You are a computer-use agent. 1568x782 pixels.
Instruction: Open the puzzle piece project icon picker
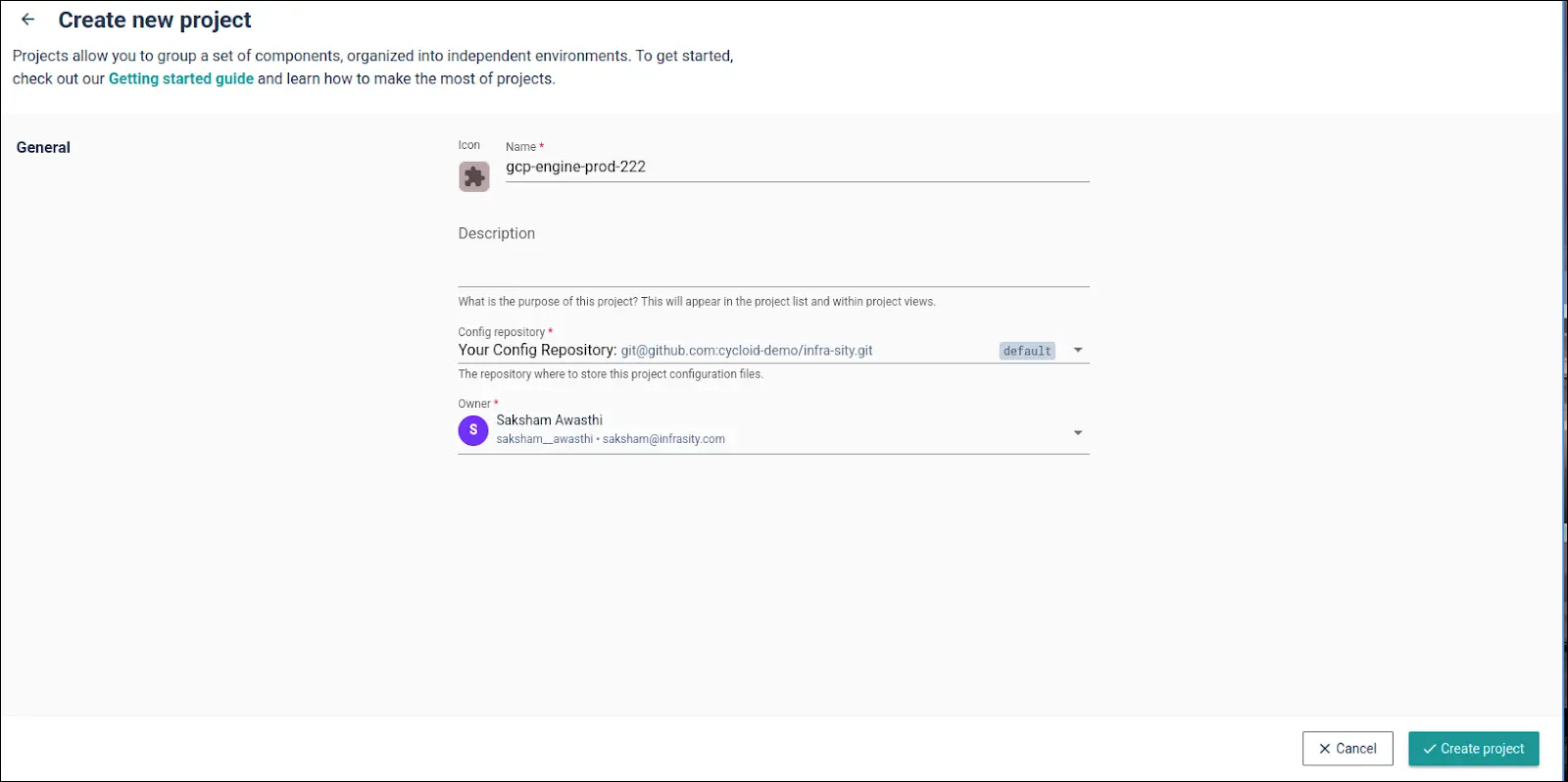[474, 176]
